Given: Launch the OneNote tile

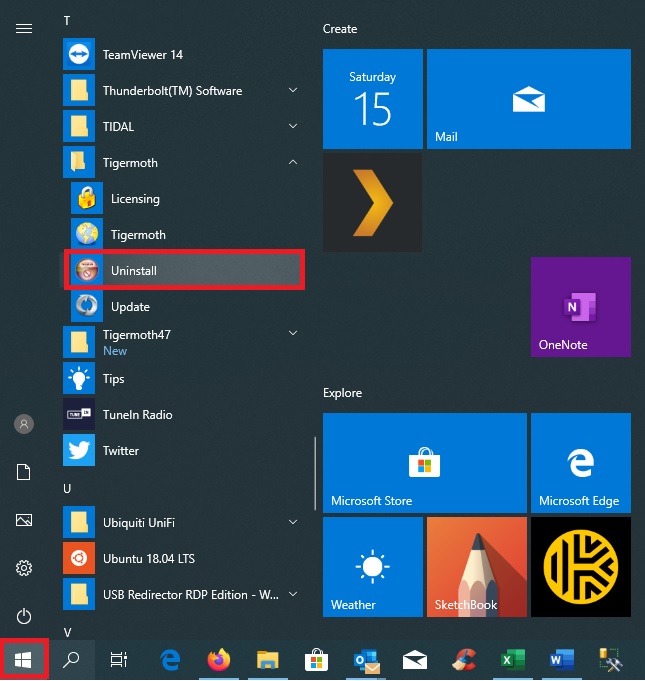Looking at the screenshot, I should click(x=581, y=307).
